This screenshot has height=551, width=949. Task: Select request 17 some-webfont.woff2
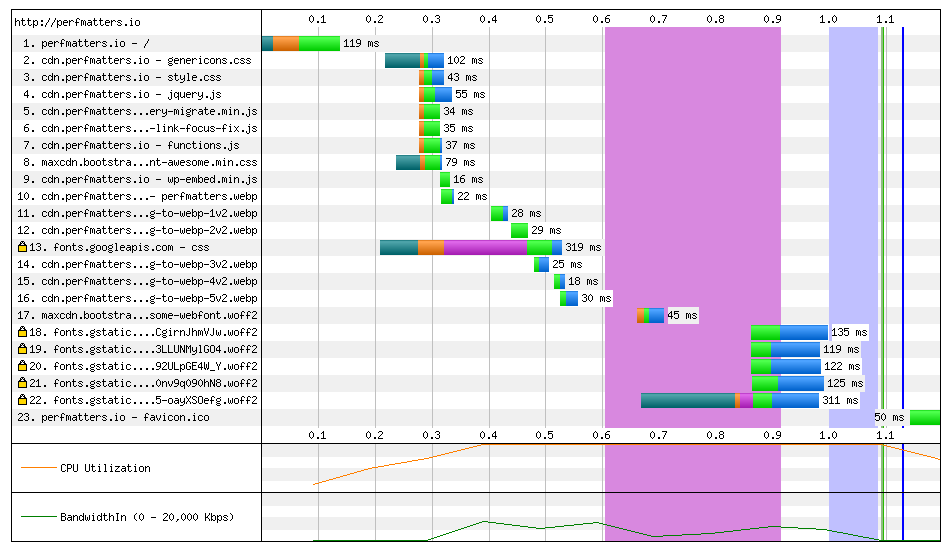tap(137, 315)
